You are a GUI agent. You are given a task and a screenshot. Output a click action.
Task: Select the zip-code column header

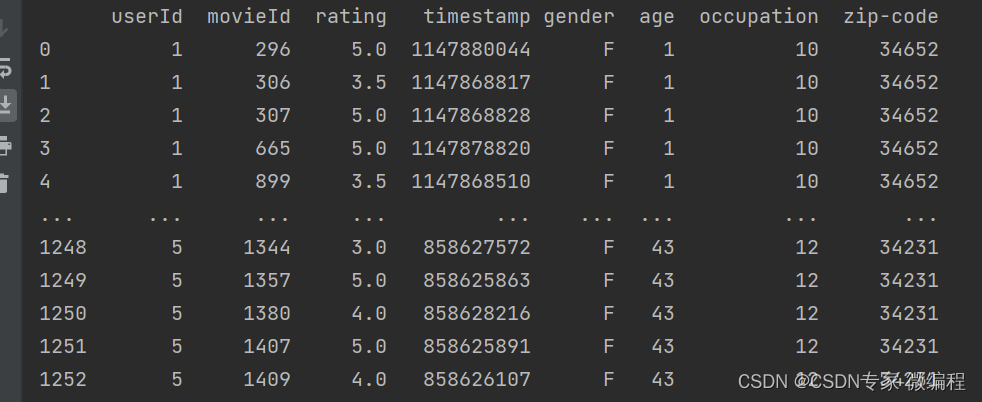pos(891,18)
